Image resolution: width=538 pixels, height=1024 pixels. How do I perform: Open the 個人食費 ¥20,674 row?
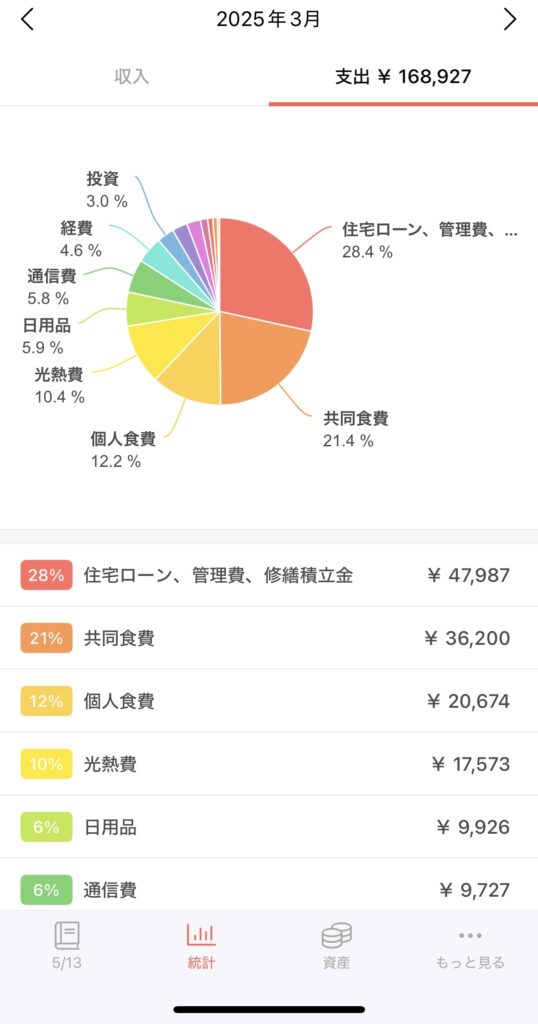(269, 701)
